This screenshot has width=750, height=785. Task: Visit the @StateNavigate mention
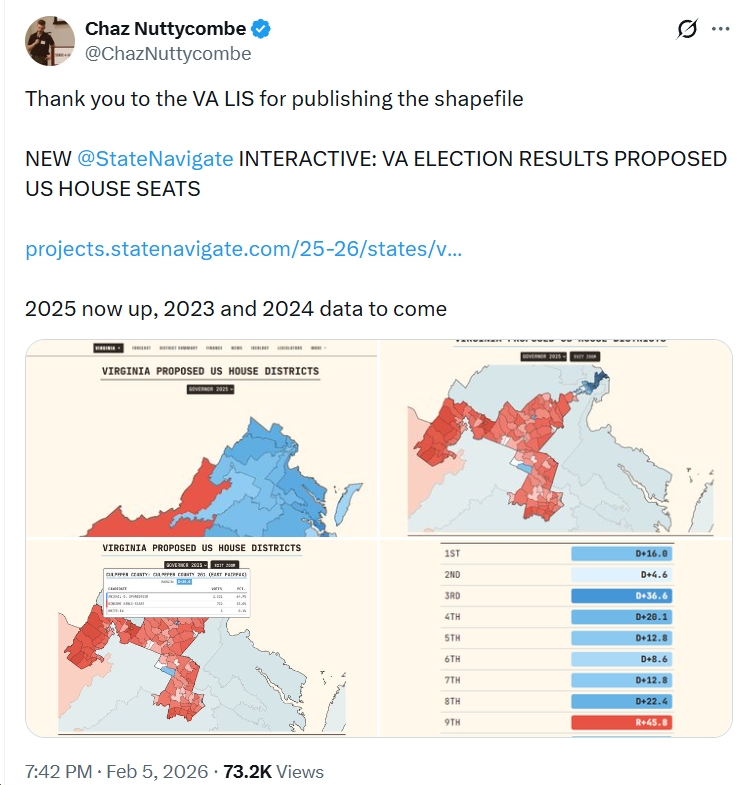(x=155, y=159)
